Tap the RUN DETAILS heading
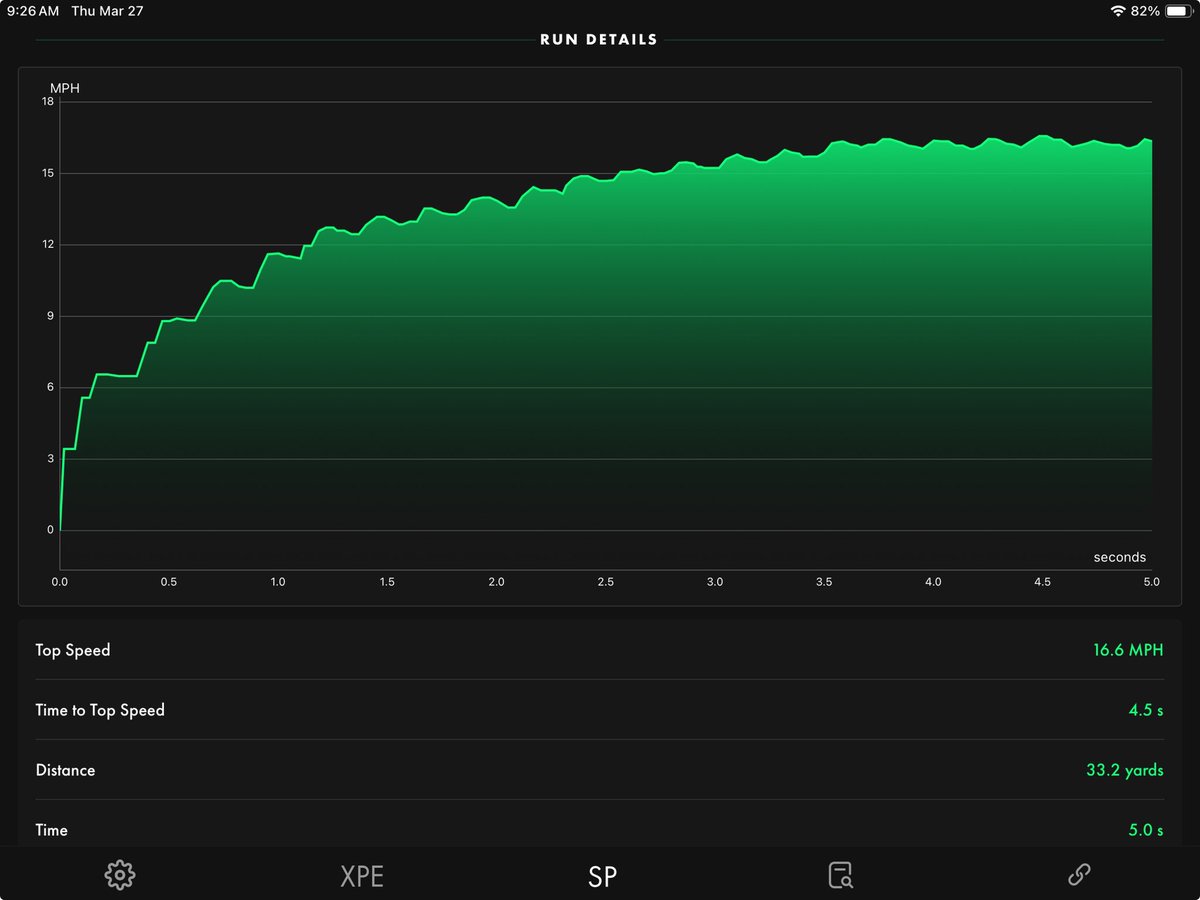The image size is (1200, 900). (599, 40)
